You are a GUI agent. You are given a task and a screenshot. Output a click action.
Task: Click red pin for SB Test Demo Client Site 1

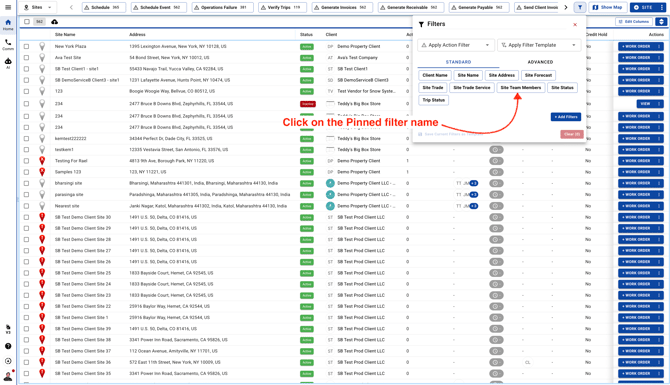(42, 317)
